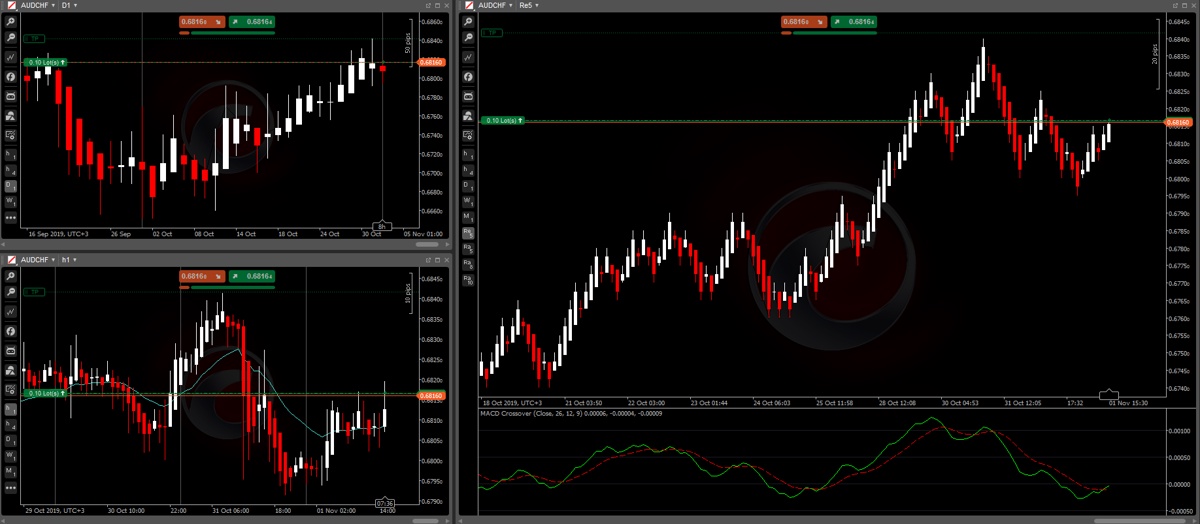This screenshot has height=524, width=1200.
Task: Switch D1 chart to h1 timeframe
Action: click(10, 155)
